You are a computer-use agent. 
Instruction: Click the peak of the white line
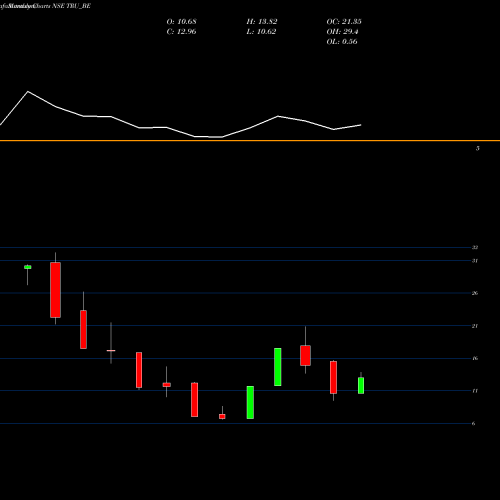tap(28, 91)
